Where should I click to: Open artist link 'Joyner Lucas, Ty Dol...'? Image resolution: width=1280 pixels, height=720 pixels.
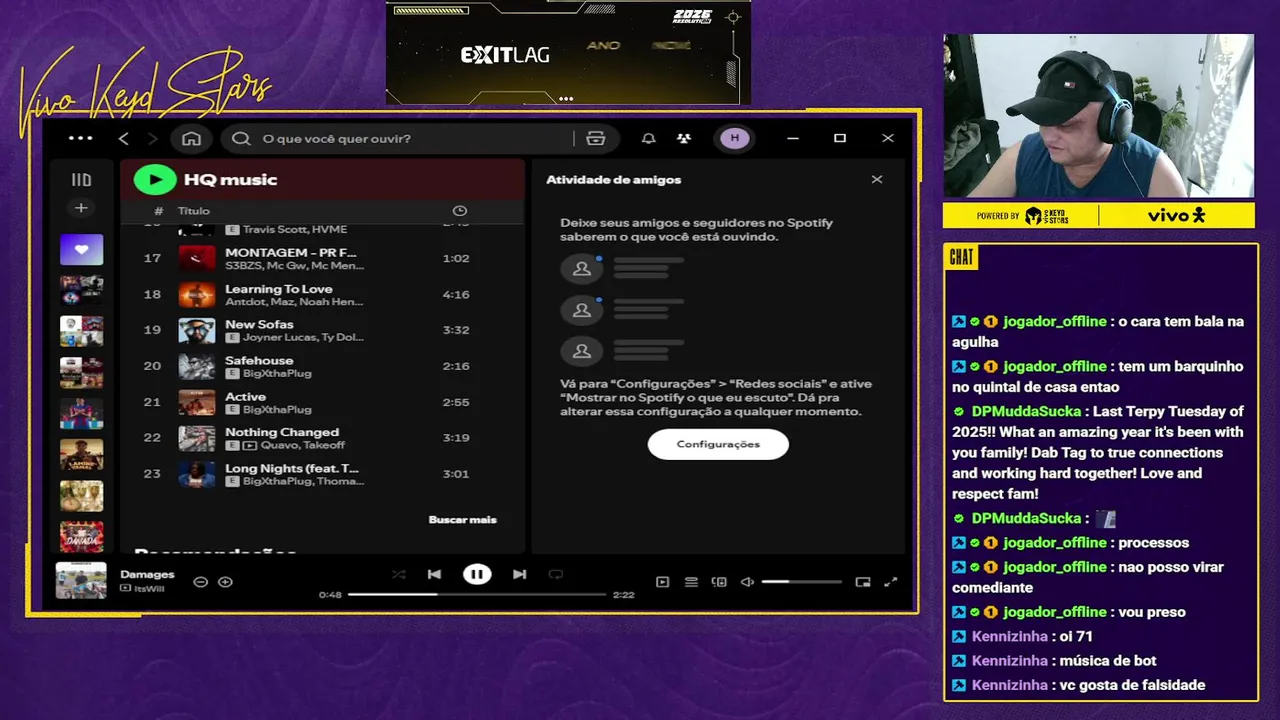coord(303,338)
